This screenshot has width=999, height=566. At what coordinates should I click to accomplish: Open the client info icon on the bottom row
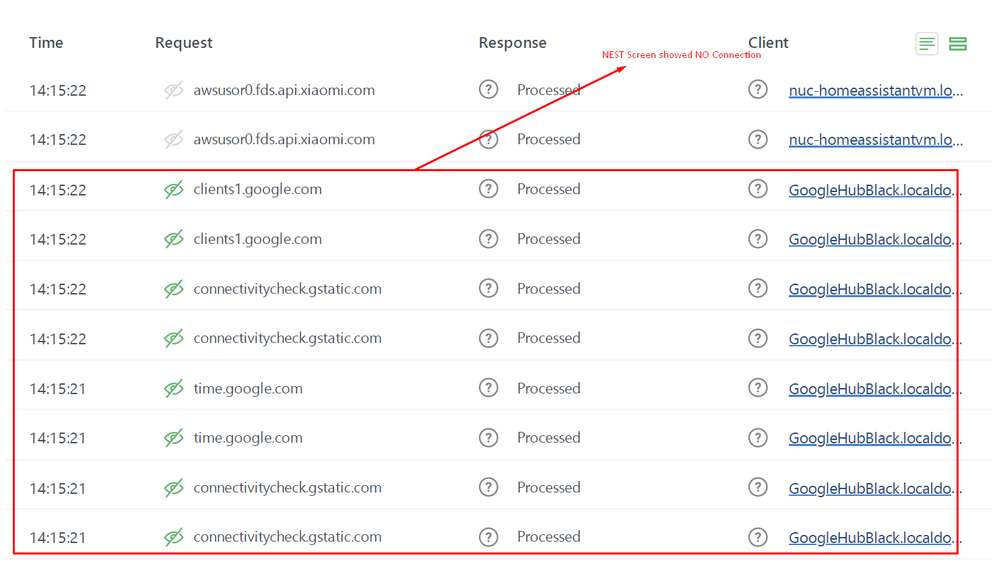(x=758, y=537)
